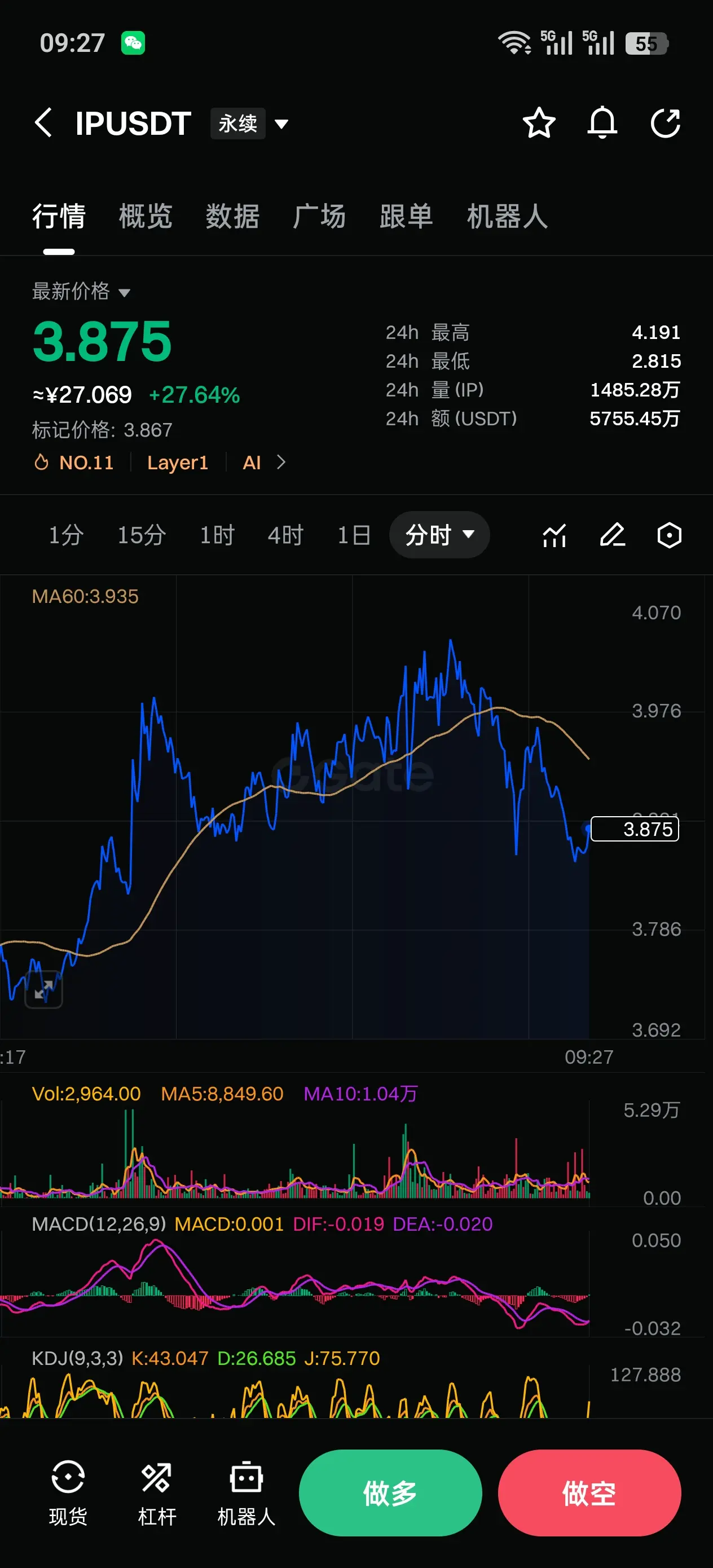Tap the MA5:8,849.60 volume label

222,1094
